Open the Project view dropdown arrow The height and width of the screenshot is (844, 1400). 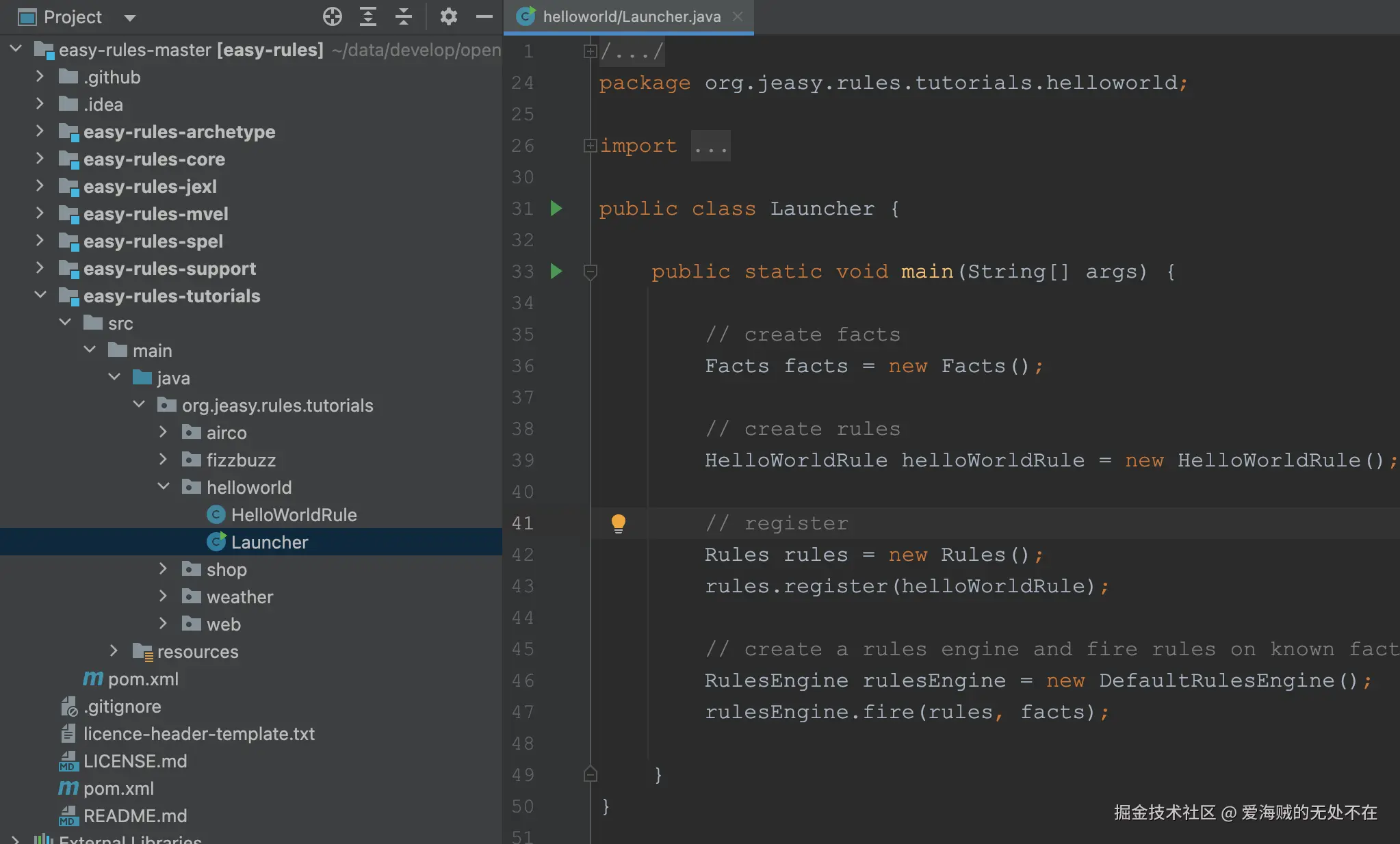click(x=130, y=18)
